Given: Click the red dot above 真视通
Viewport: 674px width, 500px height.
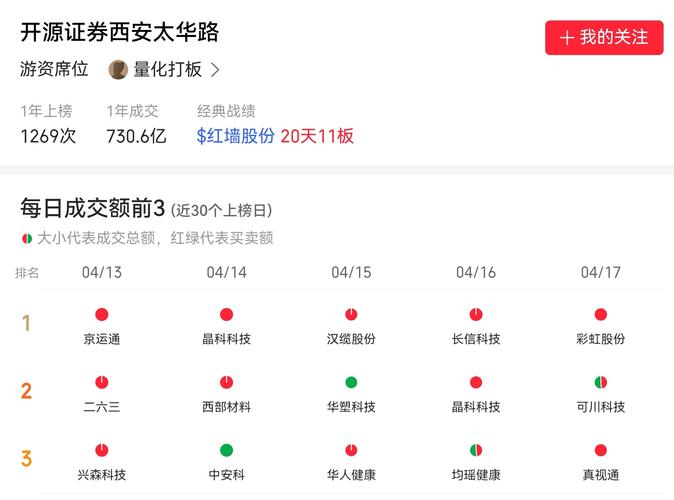Looking at the screenshot, I should tap(600, 450).
